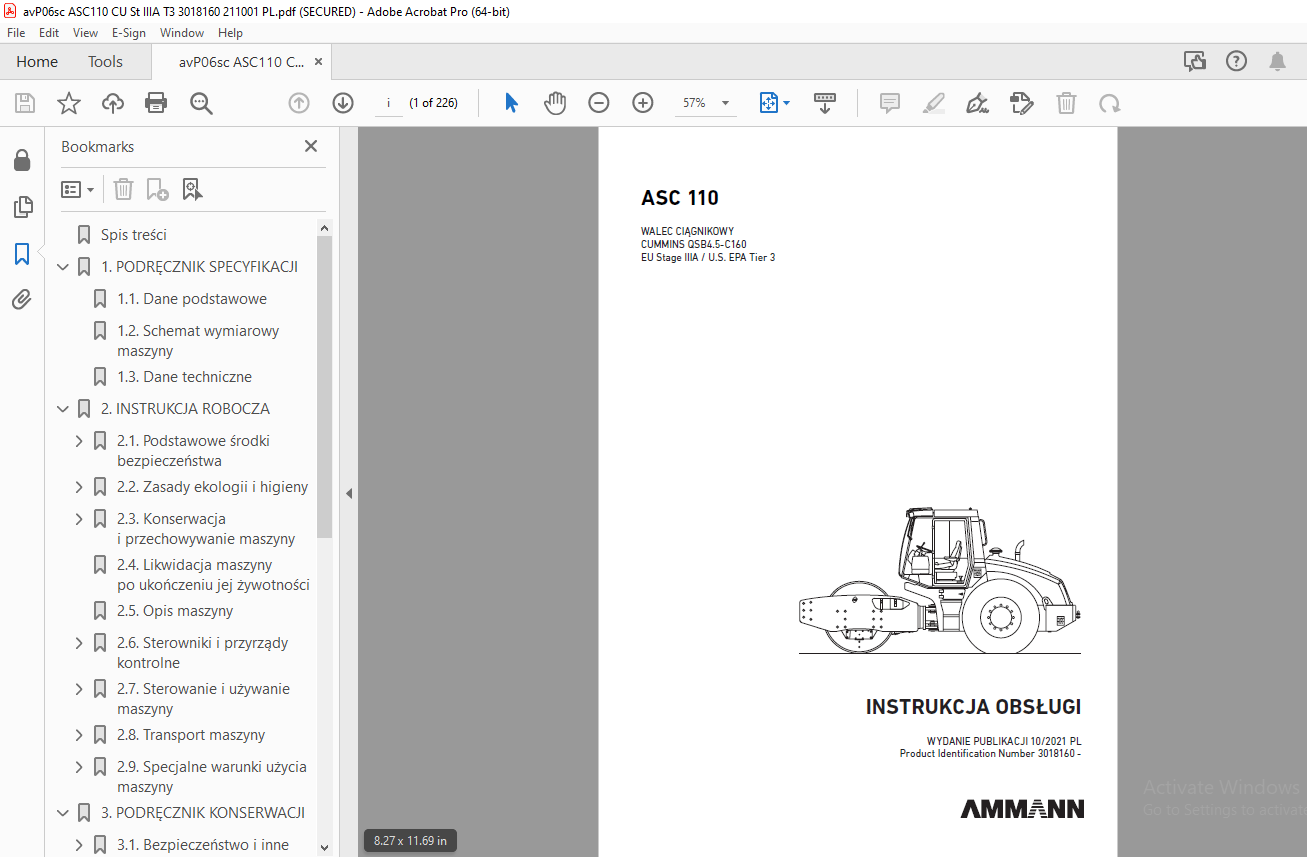Image resolution: width=1307 pixels, height=857 pixels.
Task: Click the delete trash icon in the top toolbar
Action: 1066,103
